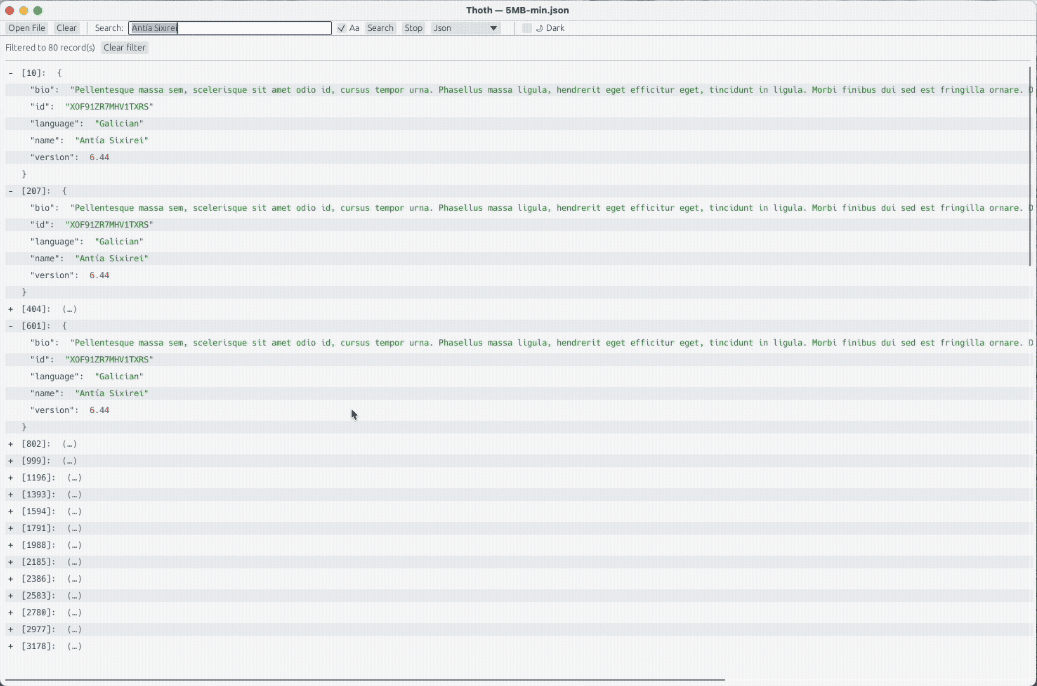The height and width of the screenshot is (686, 1037).
Task: Click the Stop button
Action: point(413,28)
